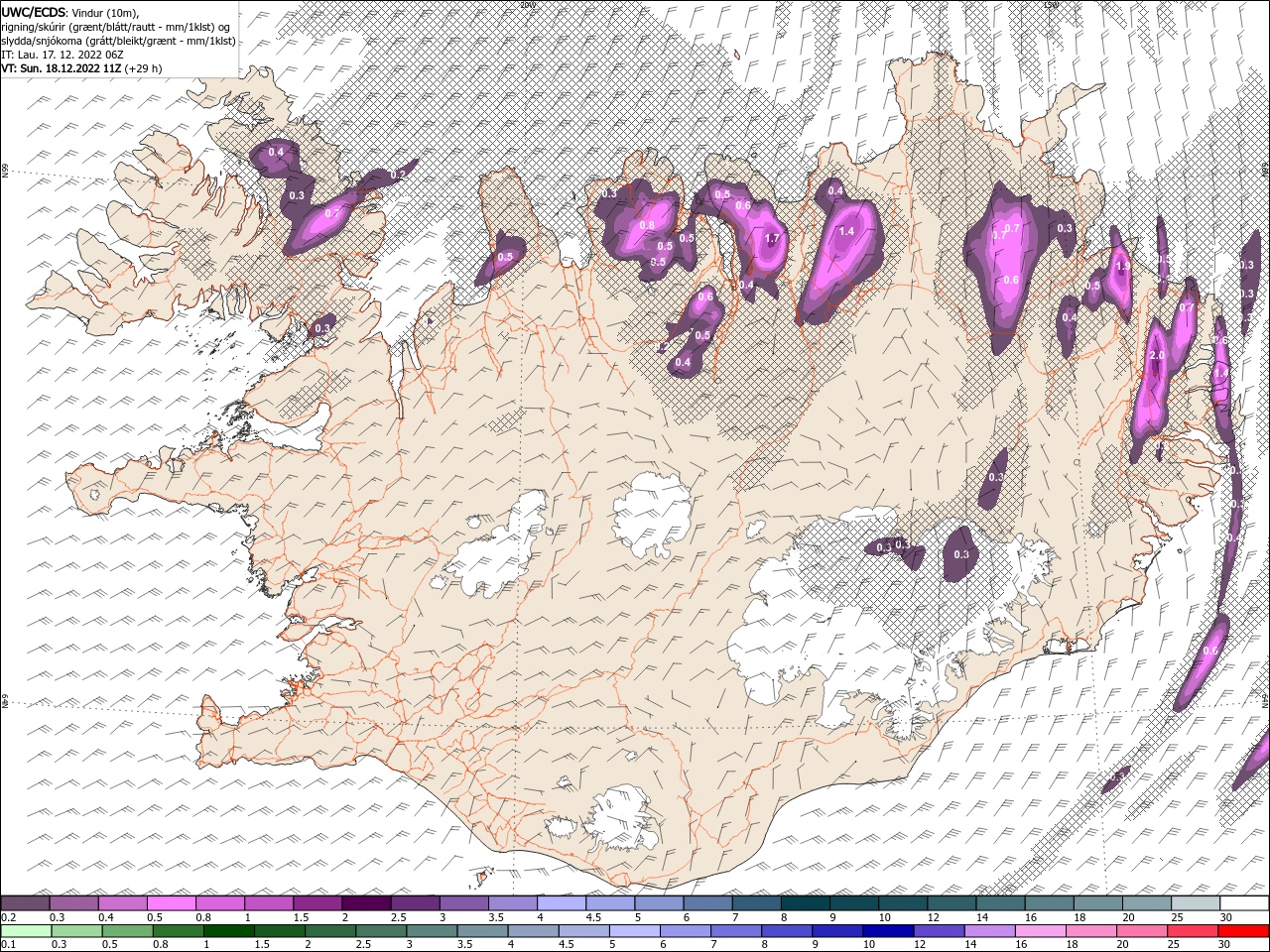Image resolution: width=1270 pixels, height=952 pixels.
Task: Click the dark plum upper legend swatch at 0.2
Action: [x=25, y=903]
